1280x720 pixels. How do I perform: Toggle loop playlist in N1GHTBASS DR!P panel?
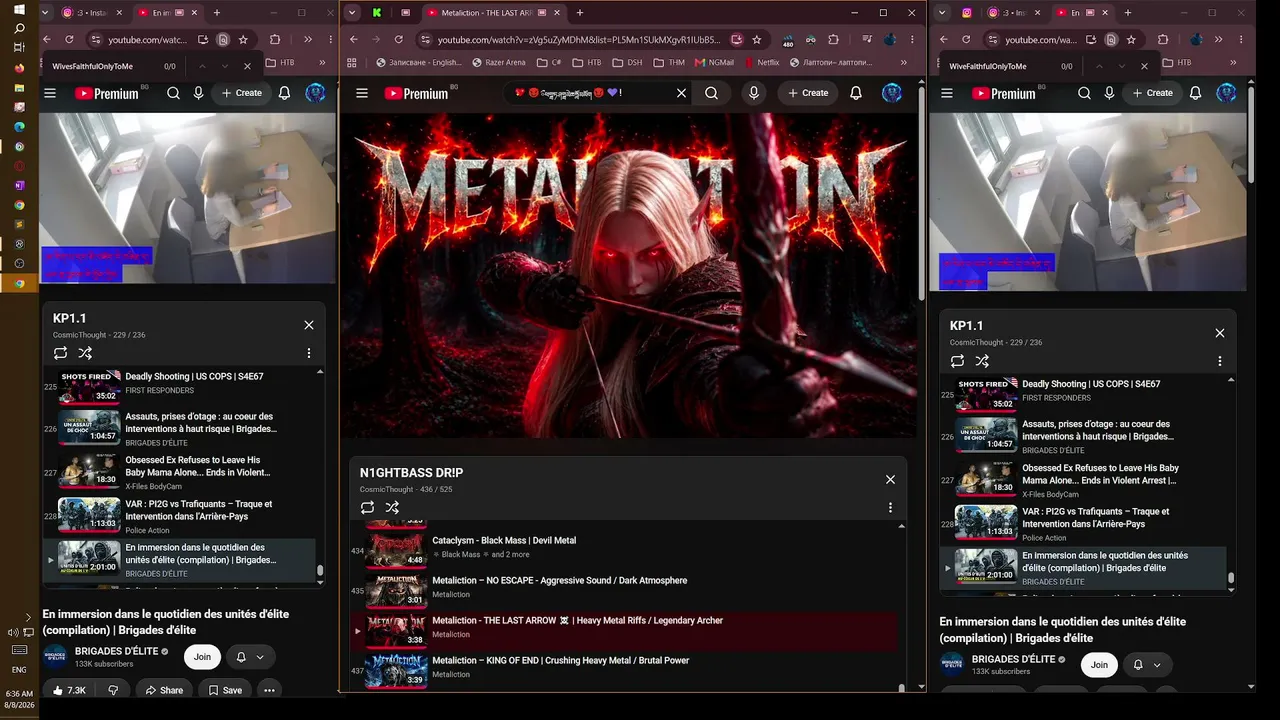tap(367, 508)
